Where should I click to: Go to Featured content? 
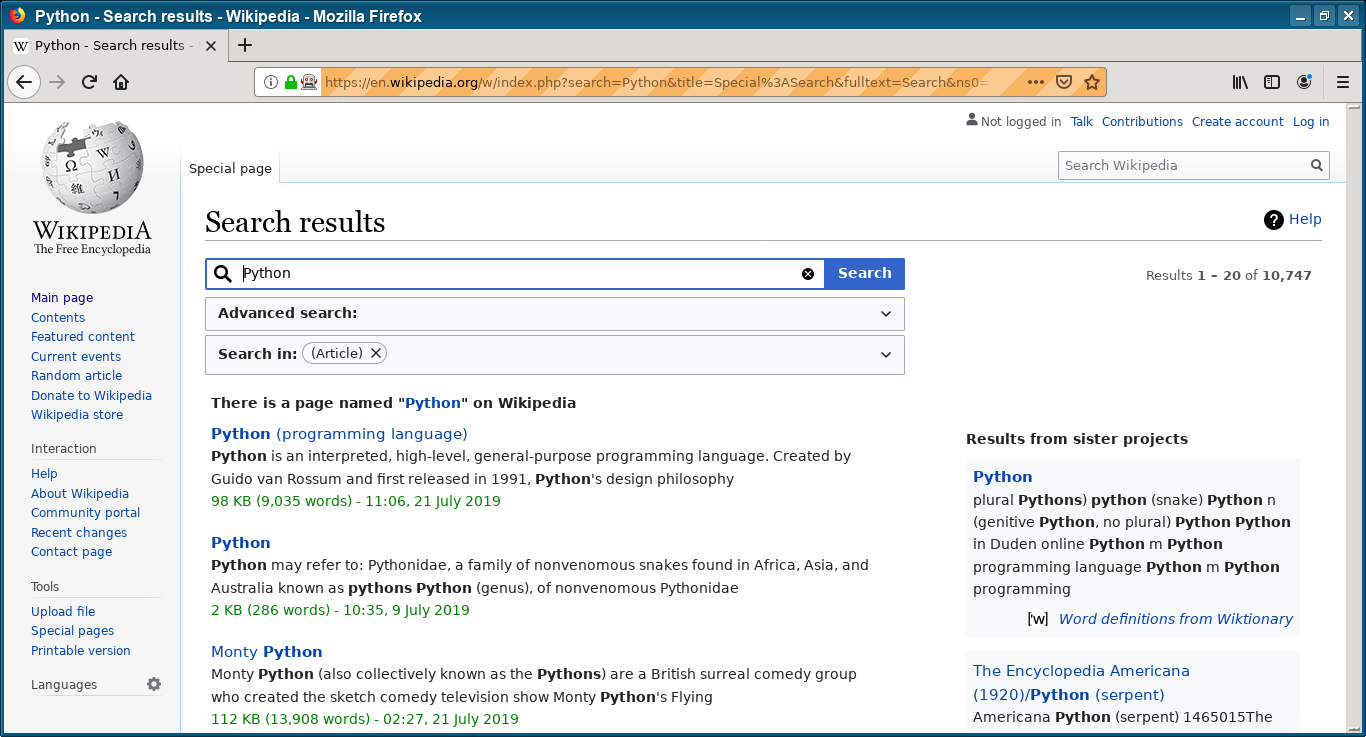point(83,337)
